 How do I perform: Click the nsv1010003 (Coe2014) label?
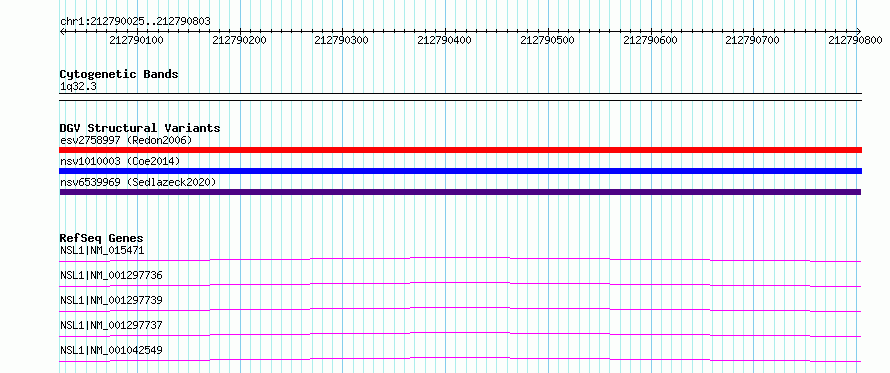point(120,161)
